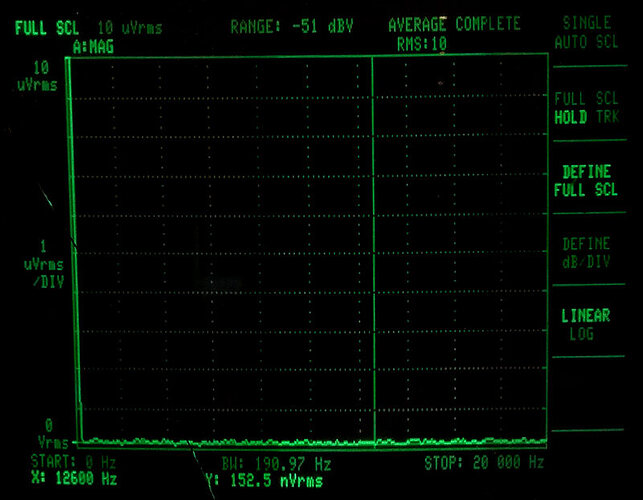The height and width of the screenshot is (500, 643).
Task: Click the Y: 152.5 nVrms marker value
Action: (263, 481)
